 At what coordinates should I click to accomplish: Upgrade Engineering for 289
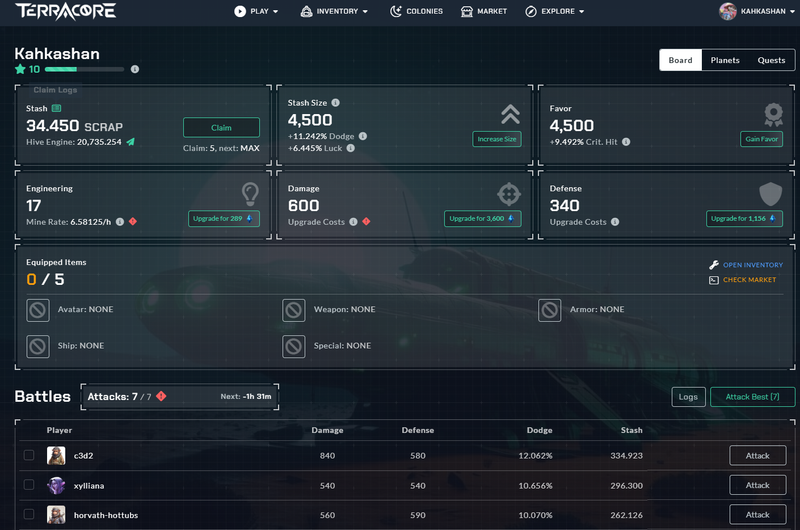click(x=224, y=218)
